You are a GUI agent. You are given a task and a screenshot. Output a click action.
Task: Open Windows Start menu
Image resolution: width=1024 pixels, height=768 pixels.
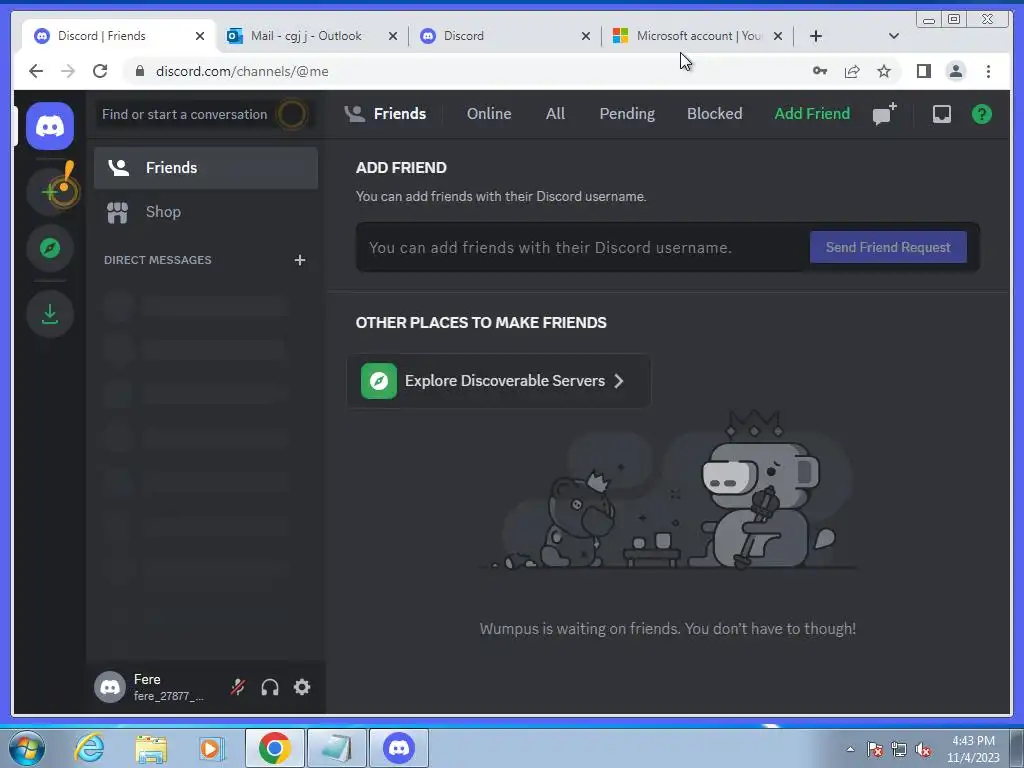pos(27,748)
